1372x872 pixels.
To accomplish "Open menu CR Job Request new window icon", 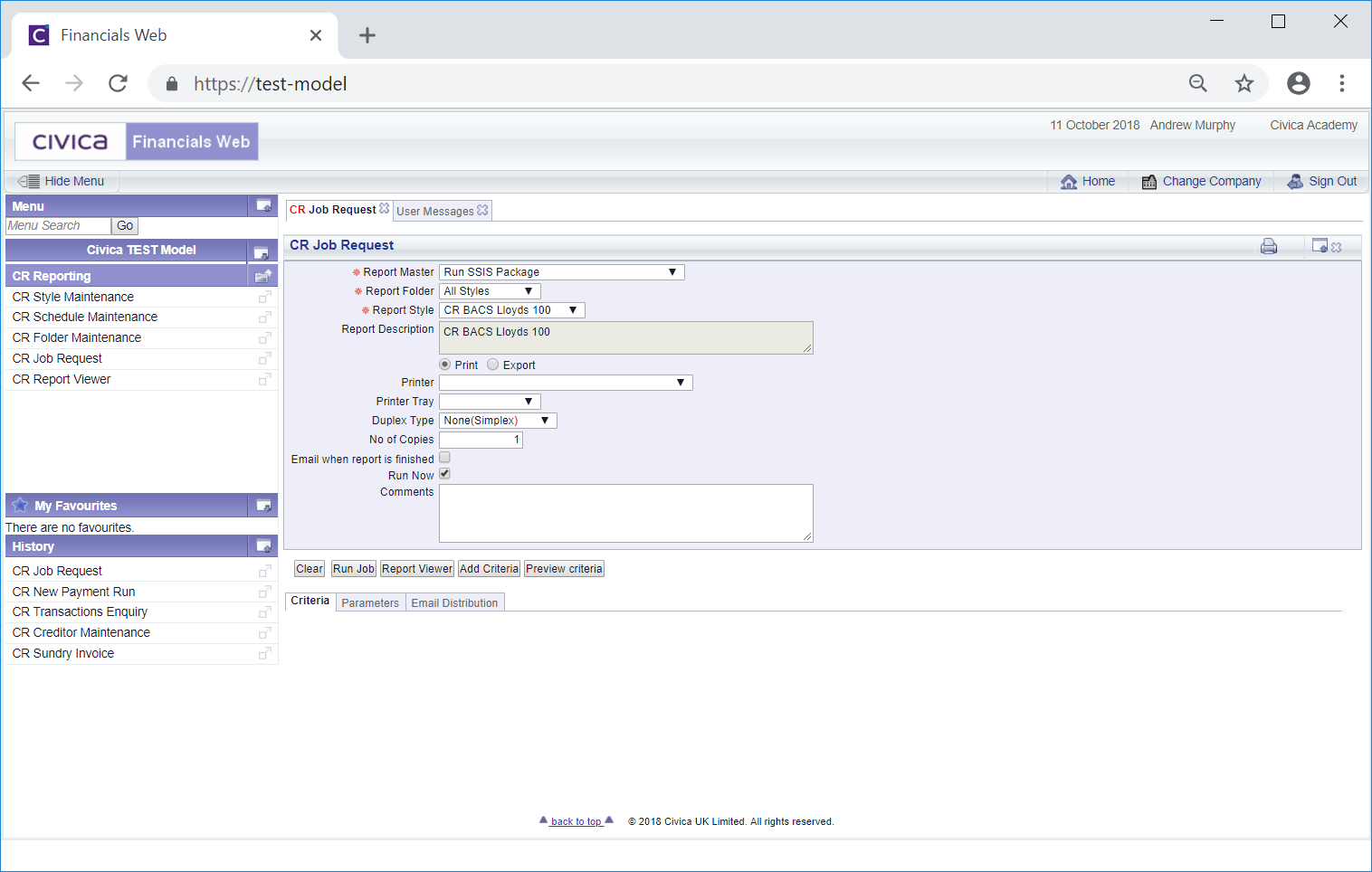I will (x=264, y=359).
